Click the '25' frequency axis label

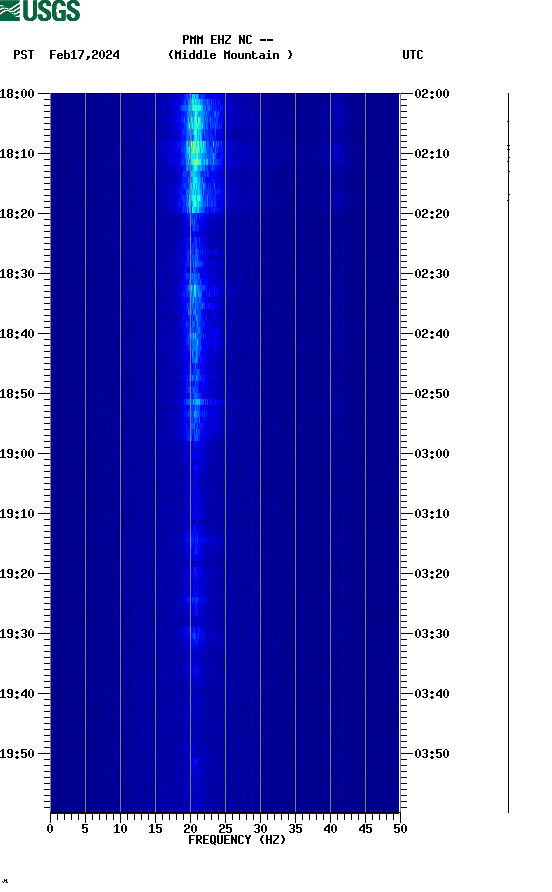pos(225,829)
